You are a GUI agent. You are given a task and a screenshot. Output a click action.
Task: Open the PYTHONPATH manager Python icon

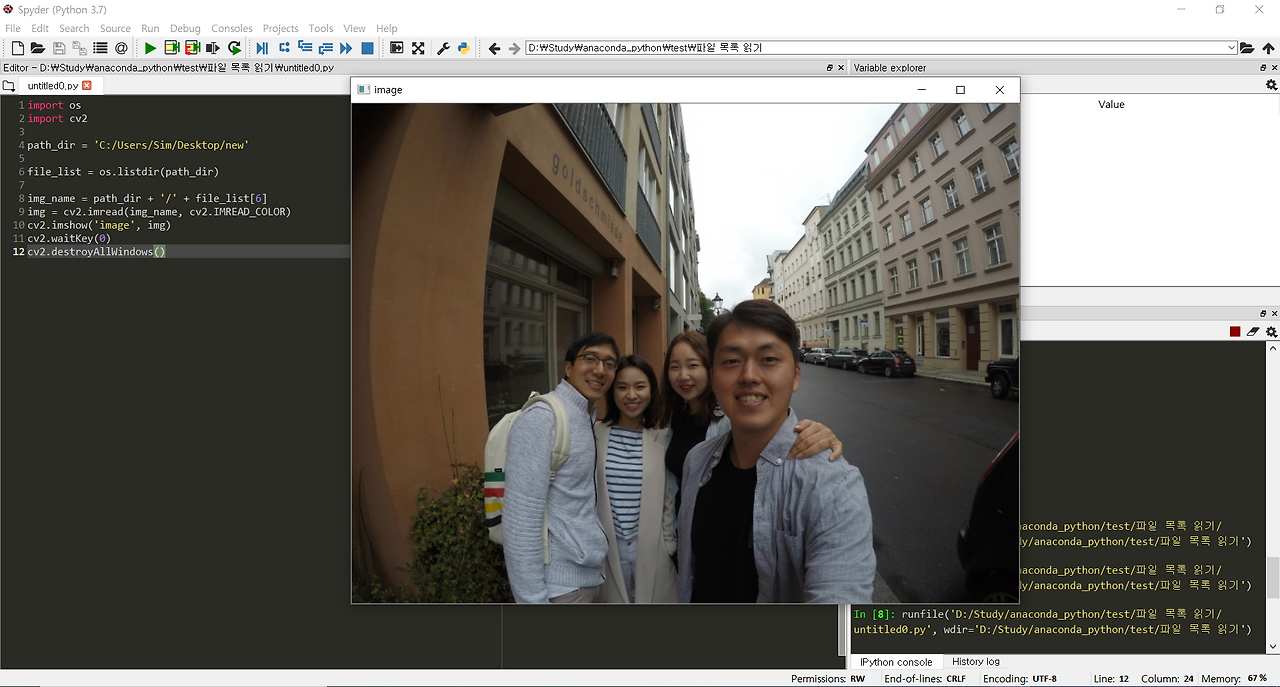point(464,48)
